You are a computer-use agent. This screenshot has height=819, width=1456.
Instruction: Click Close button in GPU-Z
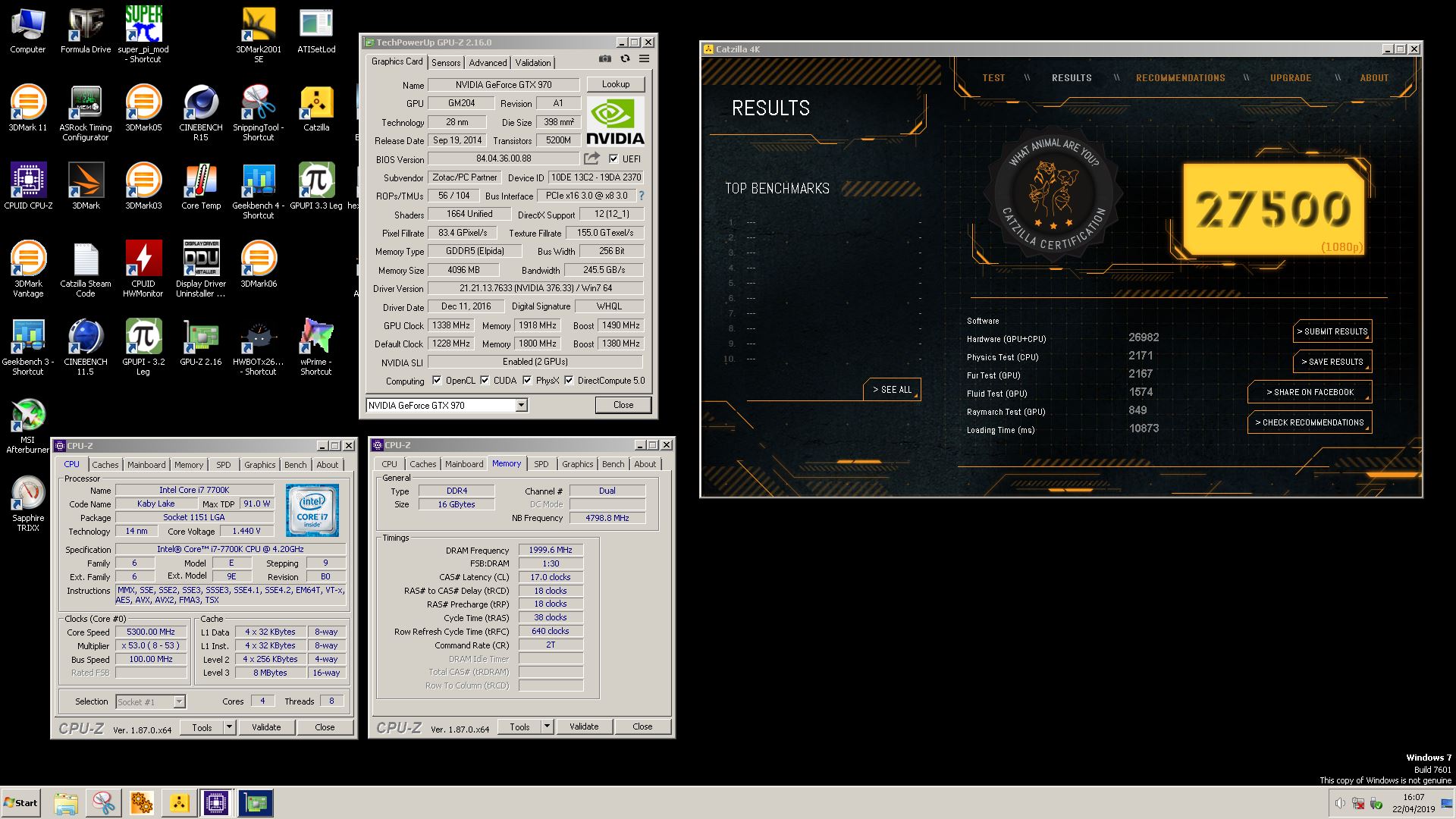click(x=623, y=405)
